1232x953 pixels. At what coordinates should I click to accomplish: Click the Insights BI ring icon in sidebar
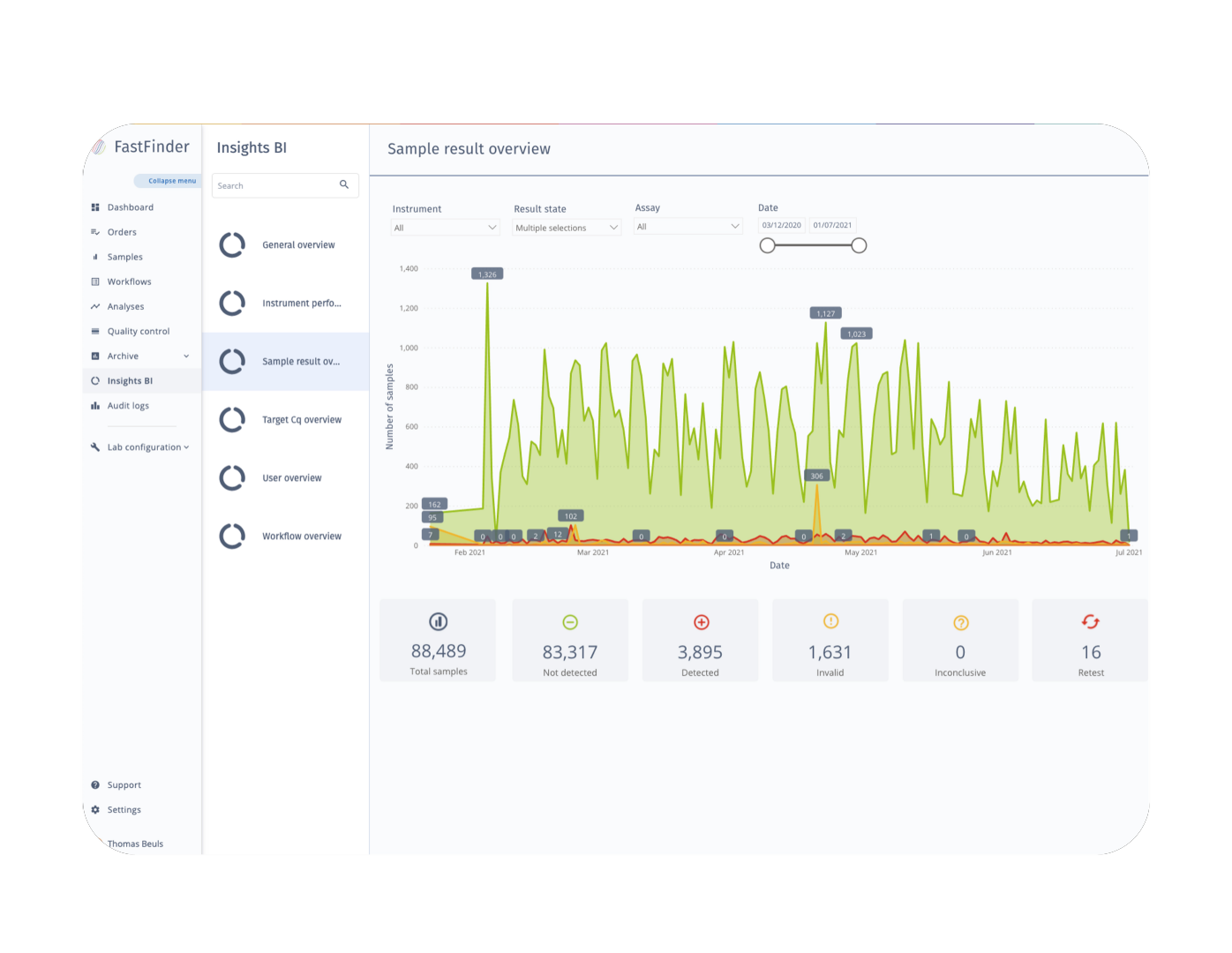pos(95,381)
